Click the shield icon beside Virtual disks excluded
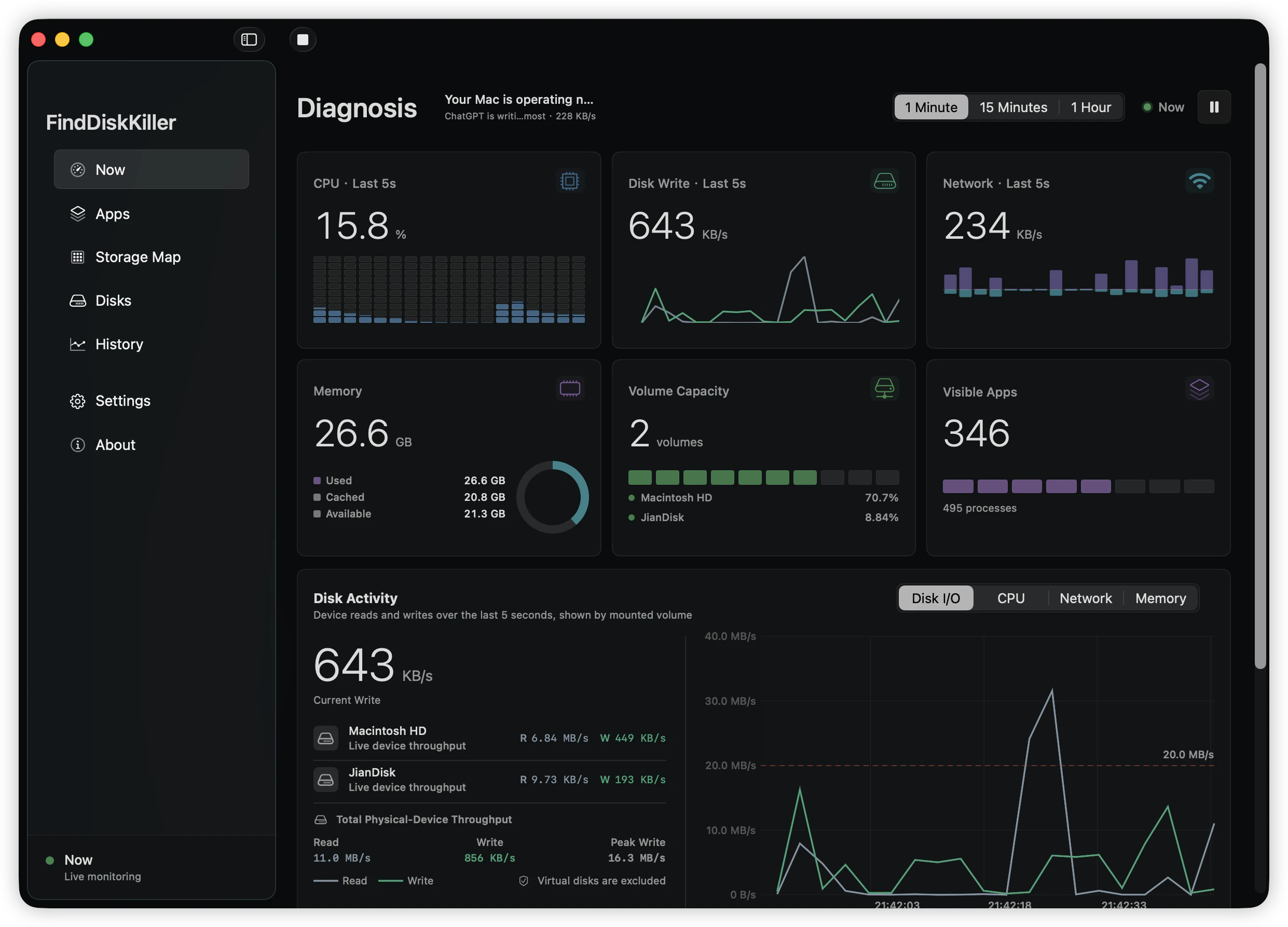The width and height of the screenshot is (1288, 927). [x=524, y=881]
